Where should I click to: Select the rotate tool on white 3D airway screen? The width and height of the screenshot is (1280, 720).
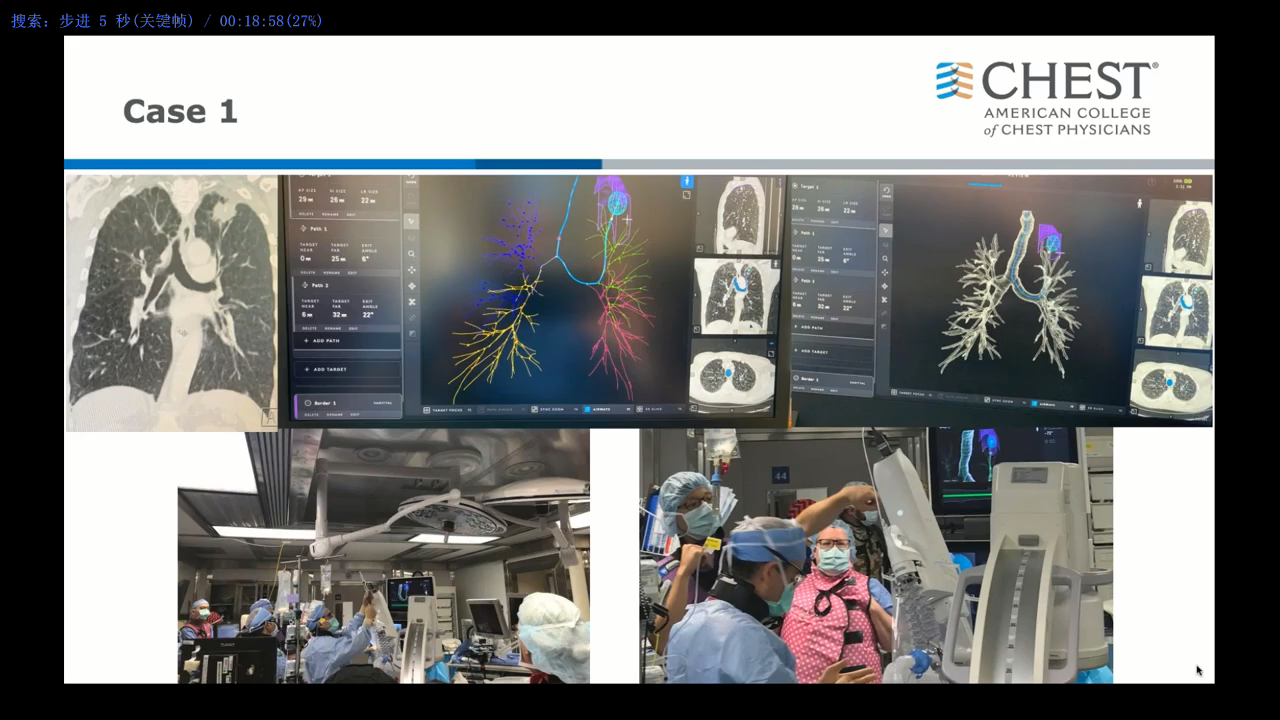[x=885, y=286]
